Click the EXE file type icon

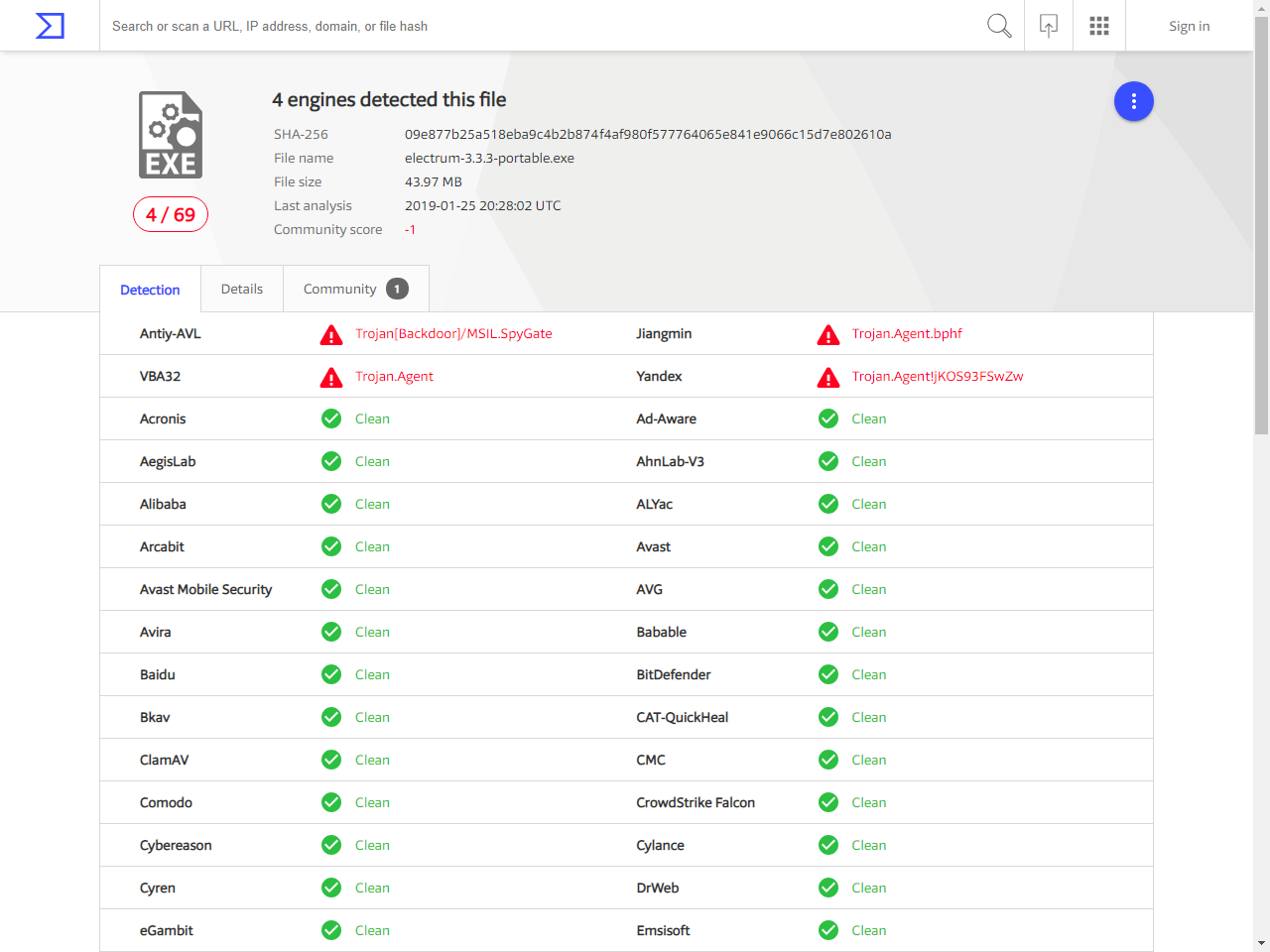coord(171,135)
